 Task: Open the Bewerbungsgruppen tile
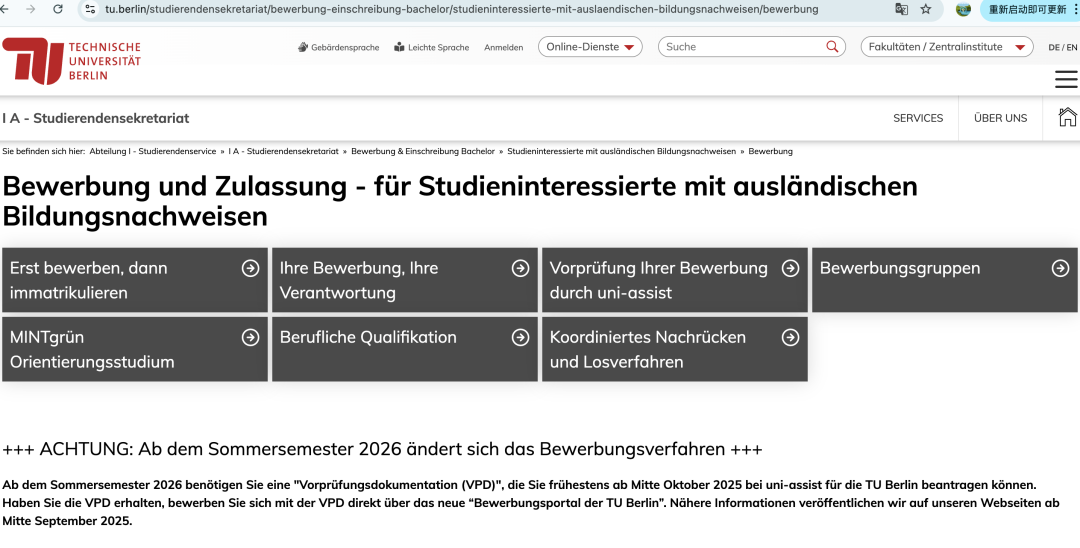(945, 280)
